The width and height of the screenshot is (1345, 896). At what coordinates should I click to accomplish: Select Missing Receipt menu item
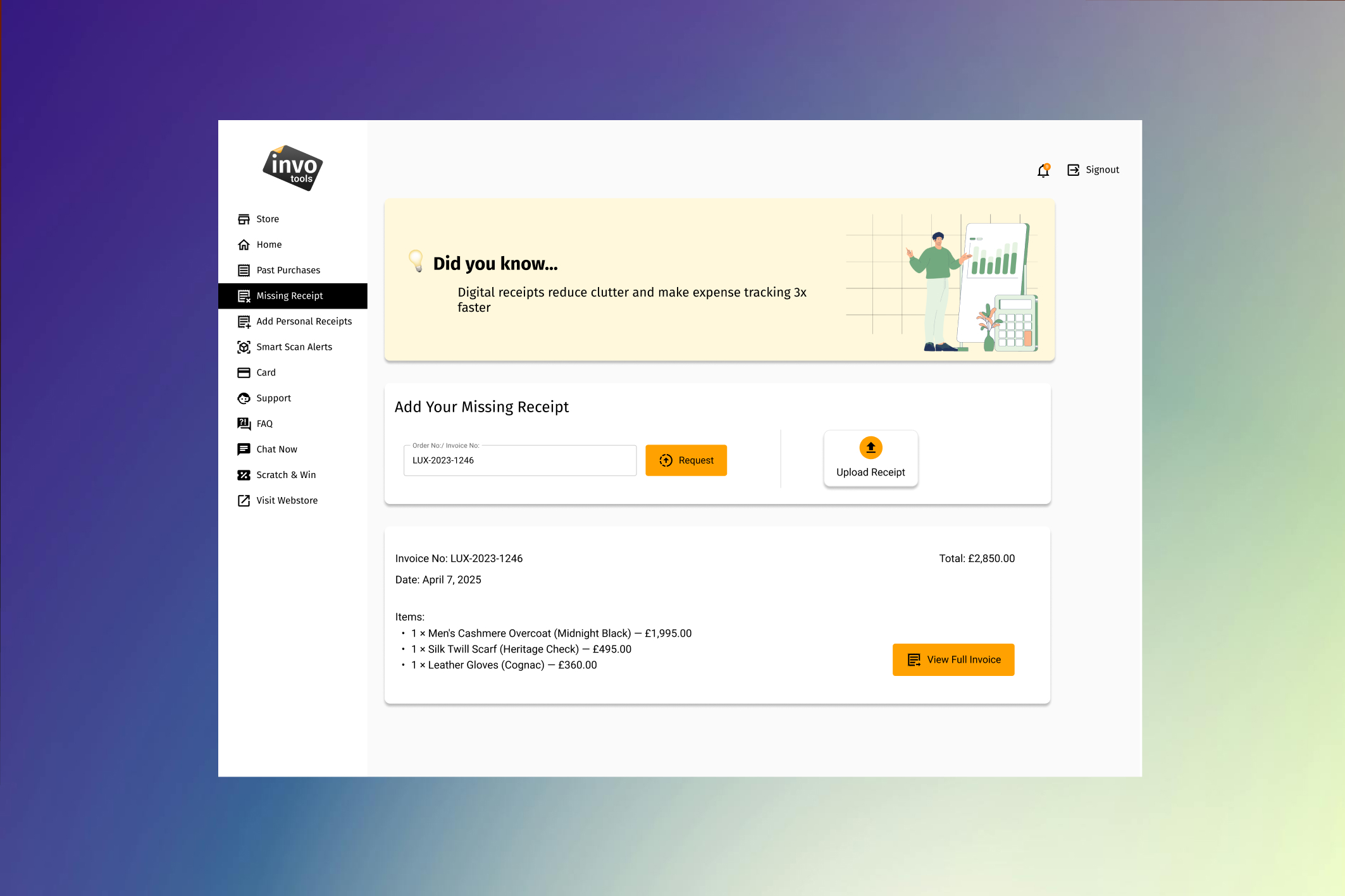[290, 296]
